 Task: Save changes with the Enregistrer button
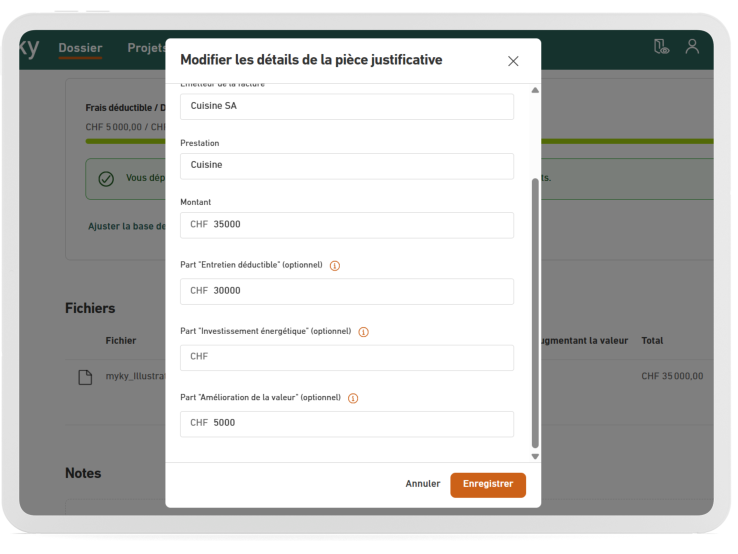487,484
